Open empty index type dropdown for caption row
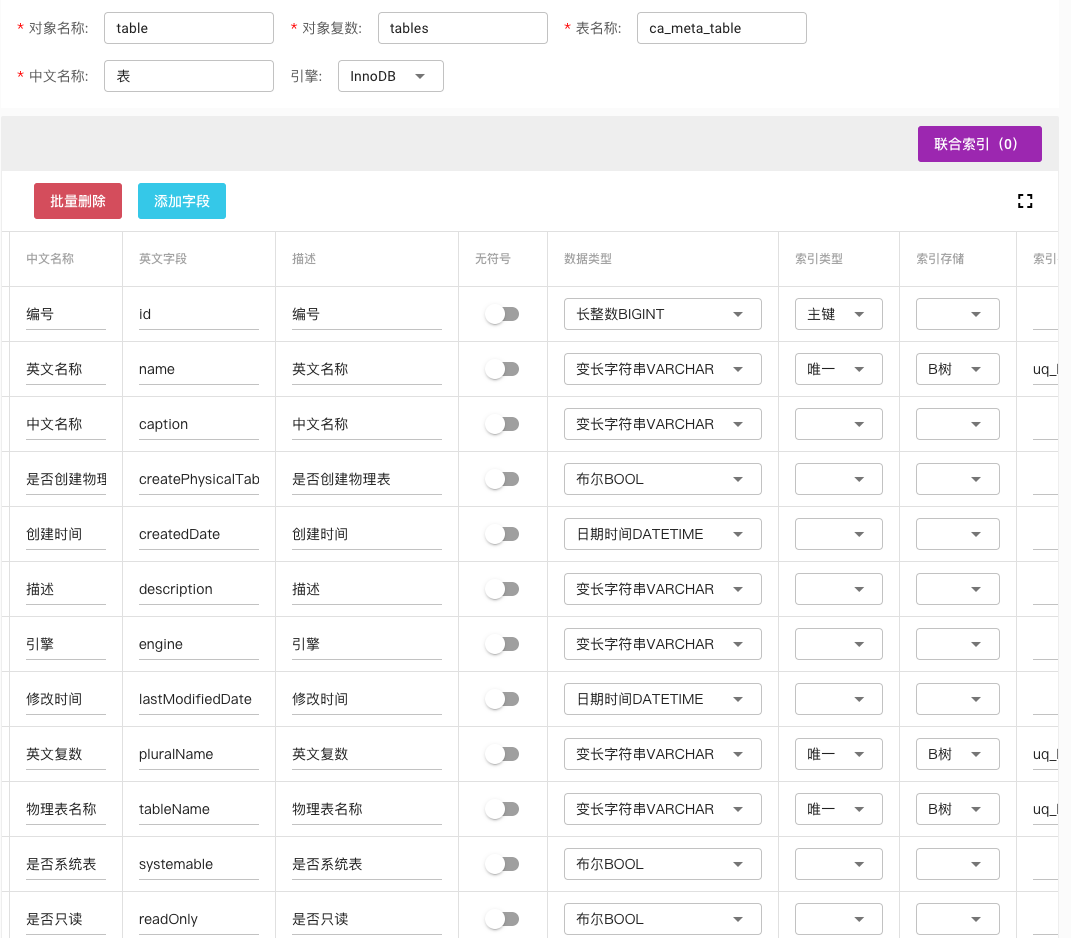 tap(839, 424)
